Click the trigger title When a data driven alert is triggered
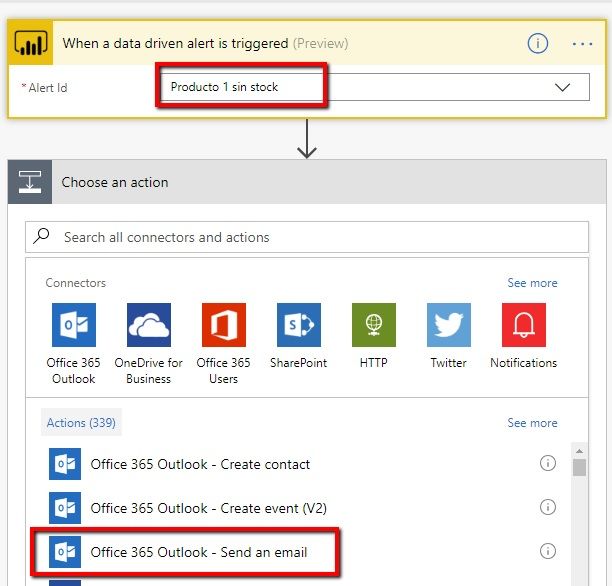Screen dimensions: 612x586 175,43
